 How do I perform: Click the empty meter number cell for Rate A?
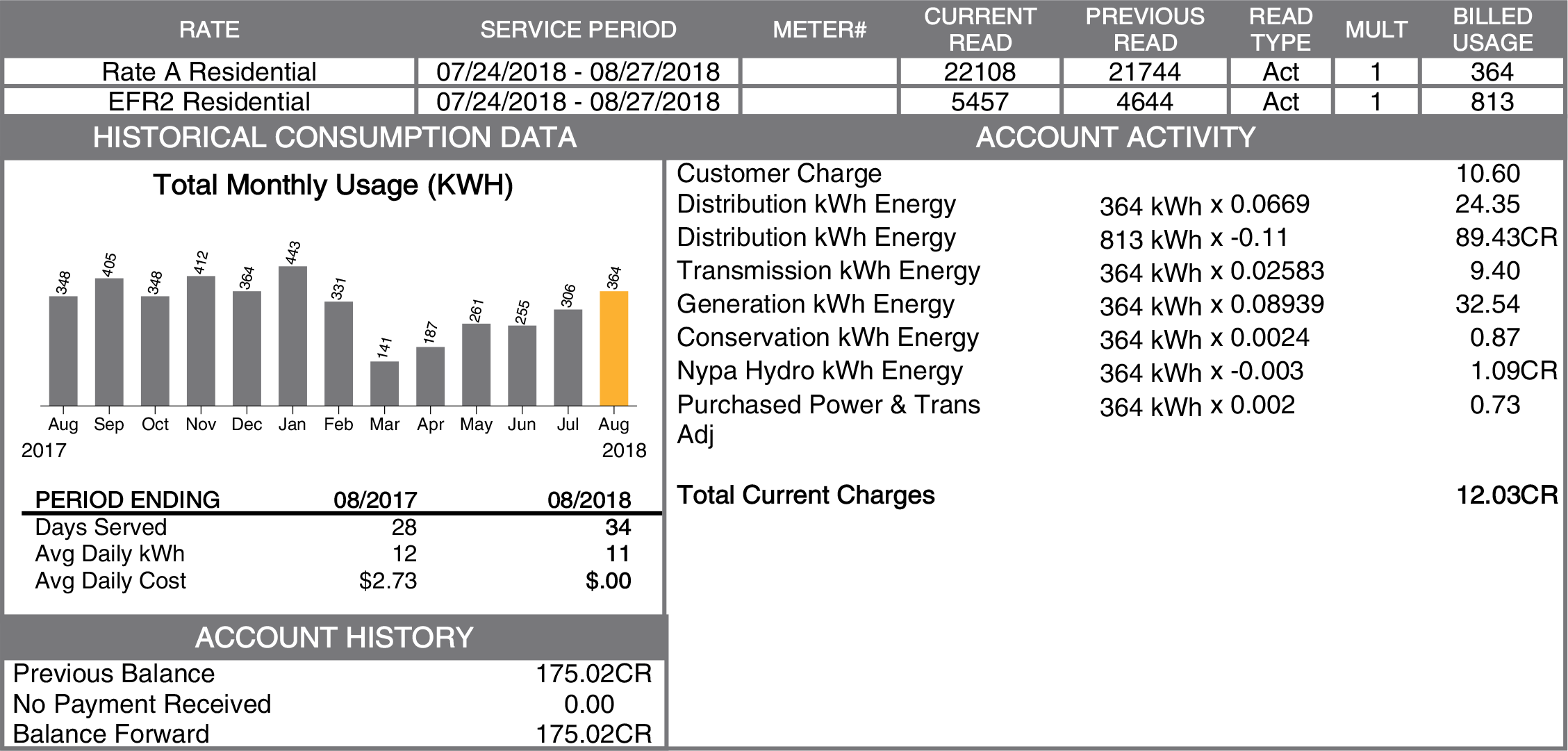[819, 72]
